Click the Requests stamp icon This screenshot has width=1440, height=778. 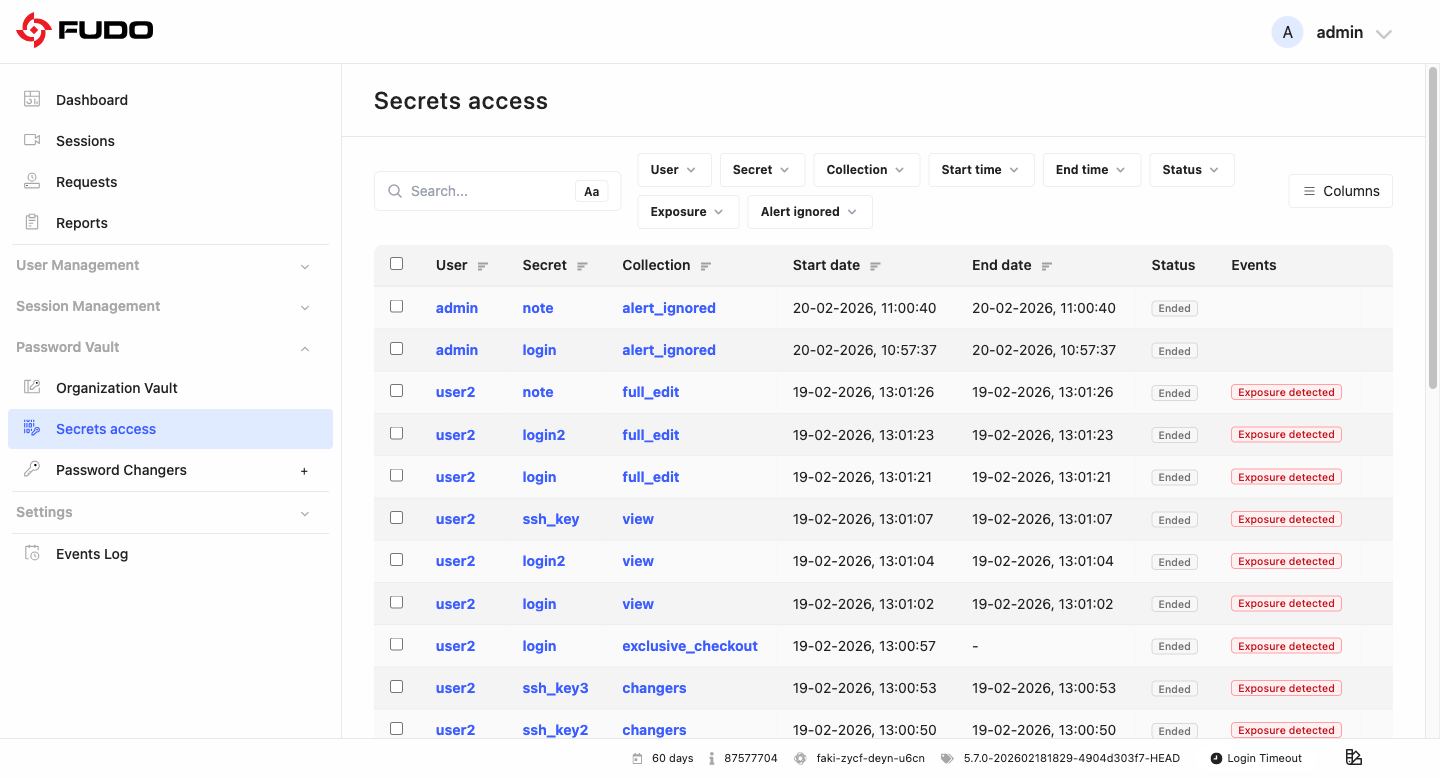(x=32, y=181)
